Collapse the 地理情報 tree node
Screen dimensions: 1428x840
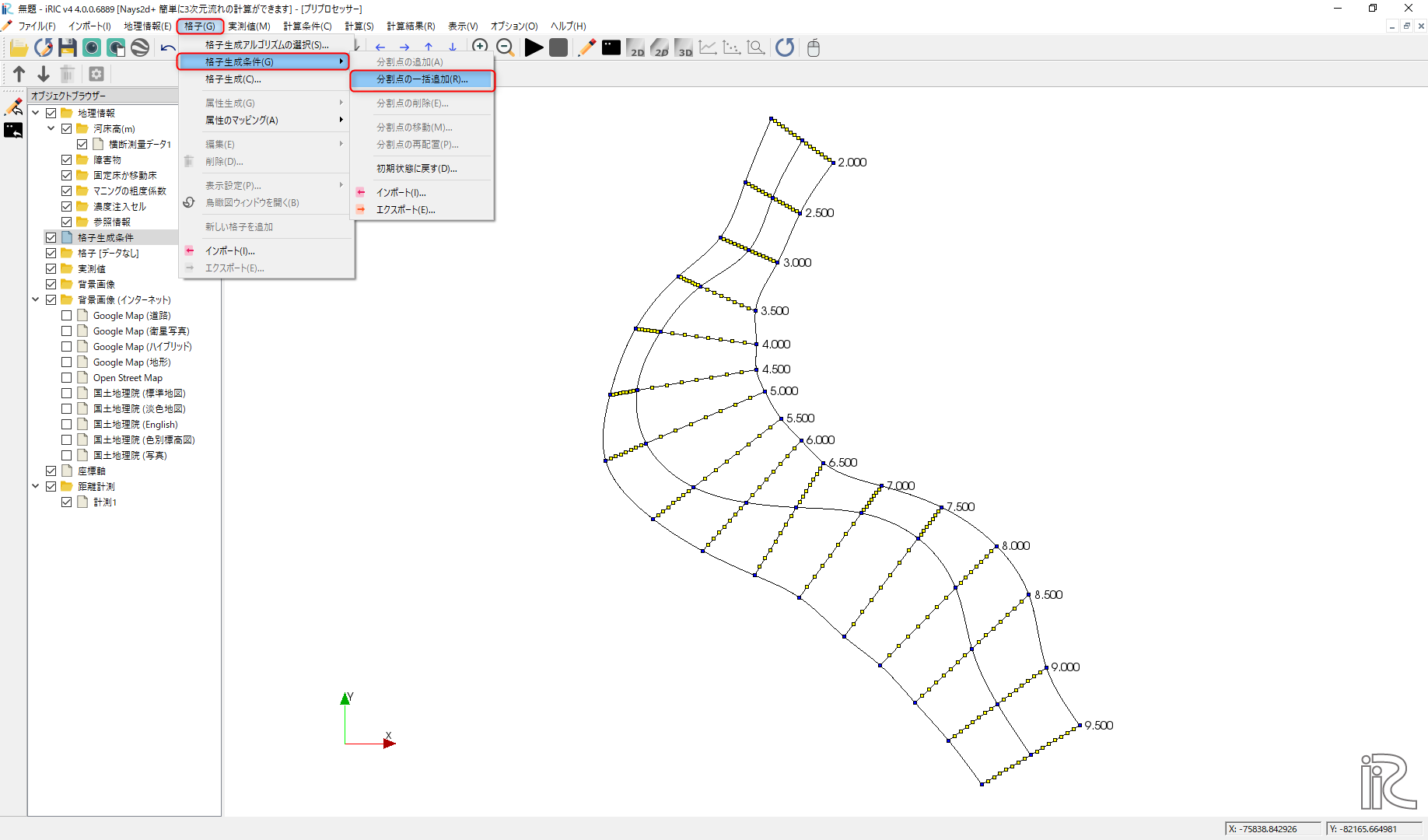pos(36,113)
